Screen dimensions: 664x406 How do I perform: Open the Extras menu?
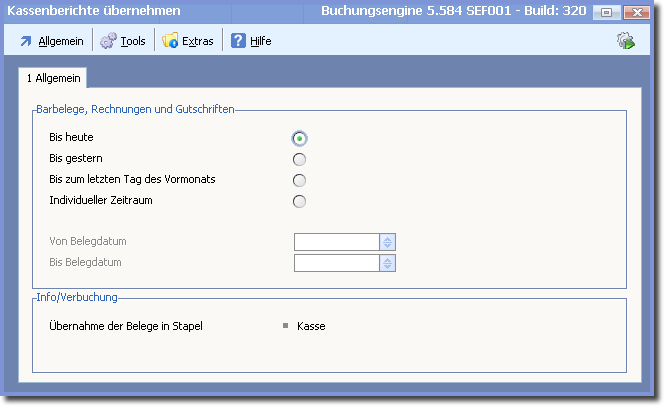(x=197, y=41)
